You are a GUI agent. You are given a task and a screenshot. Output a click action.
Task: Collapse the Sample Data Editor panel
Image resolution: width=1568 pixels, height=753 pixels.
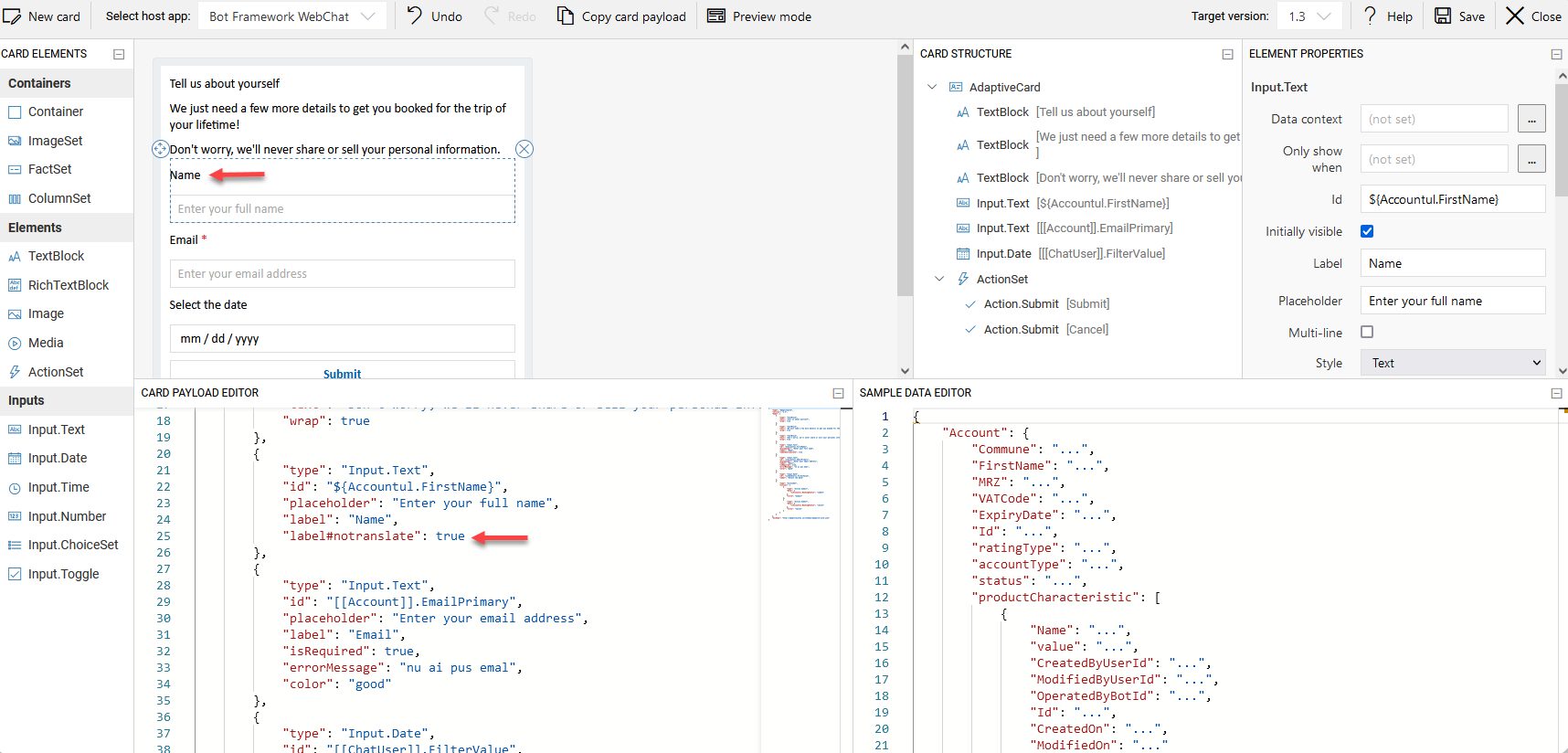pyautogui.click(x=1556, y=393)
